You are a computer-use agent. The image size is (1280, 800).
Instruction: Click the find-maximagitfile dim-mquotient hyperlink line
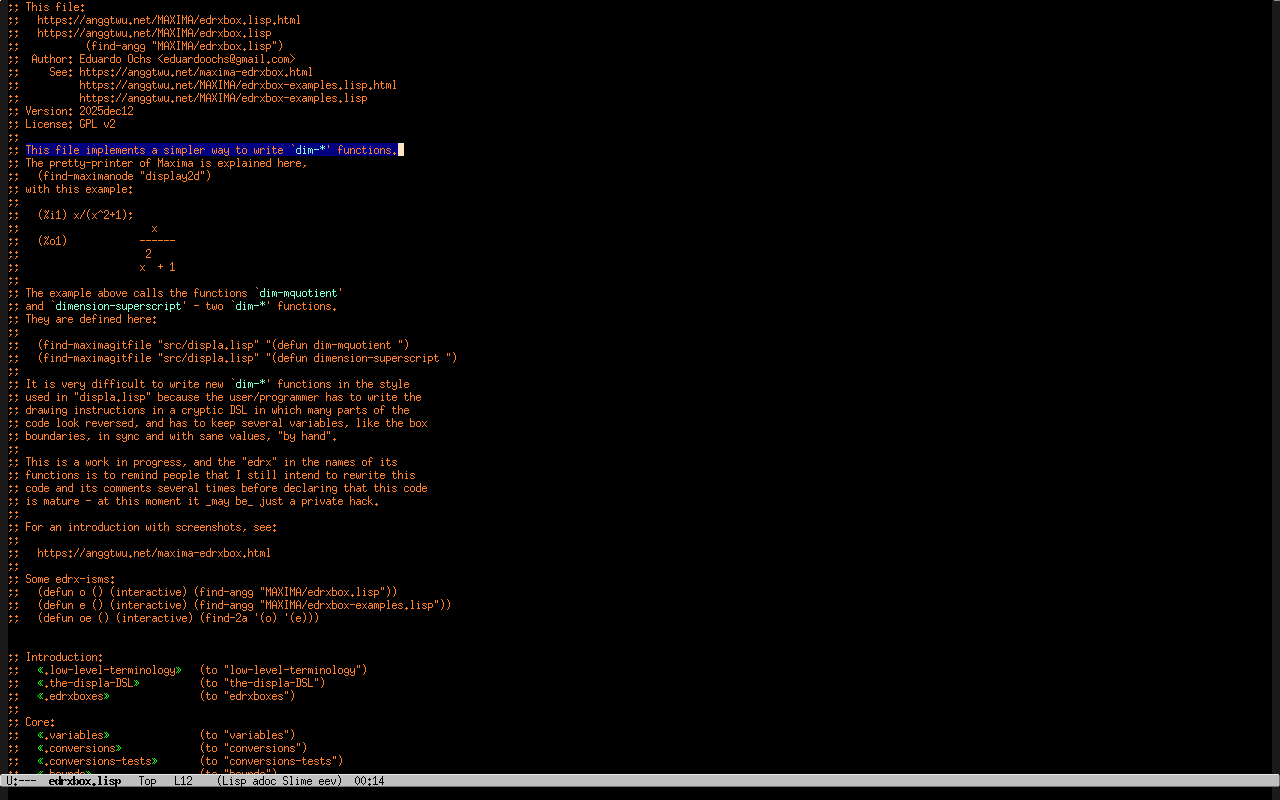pos(223,345)
